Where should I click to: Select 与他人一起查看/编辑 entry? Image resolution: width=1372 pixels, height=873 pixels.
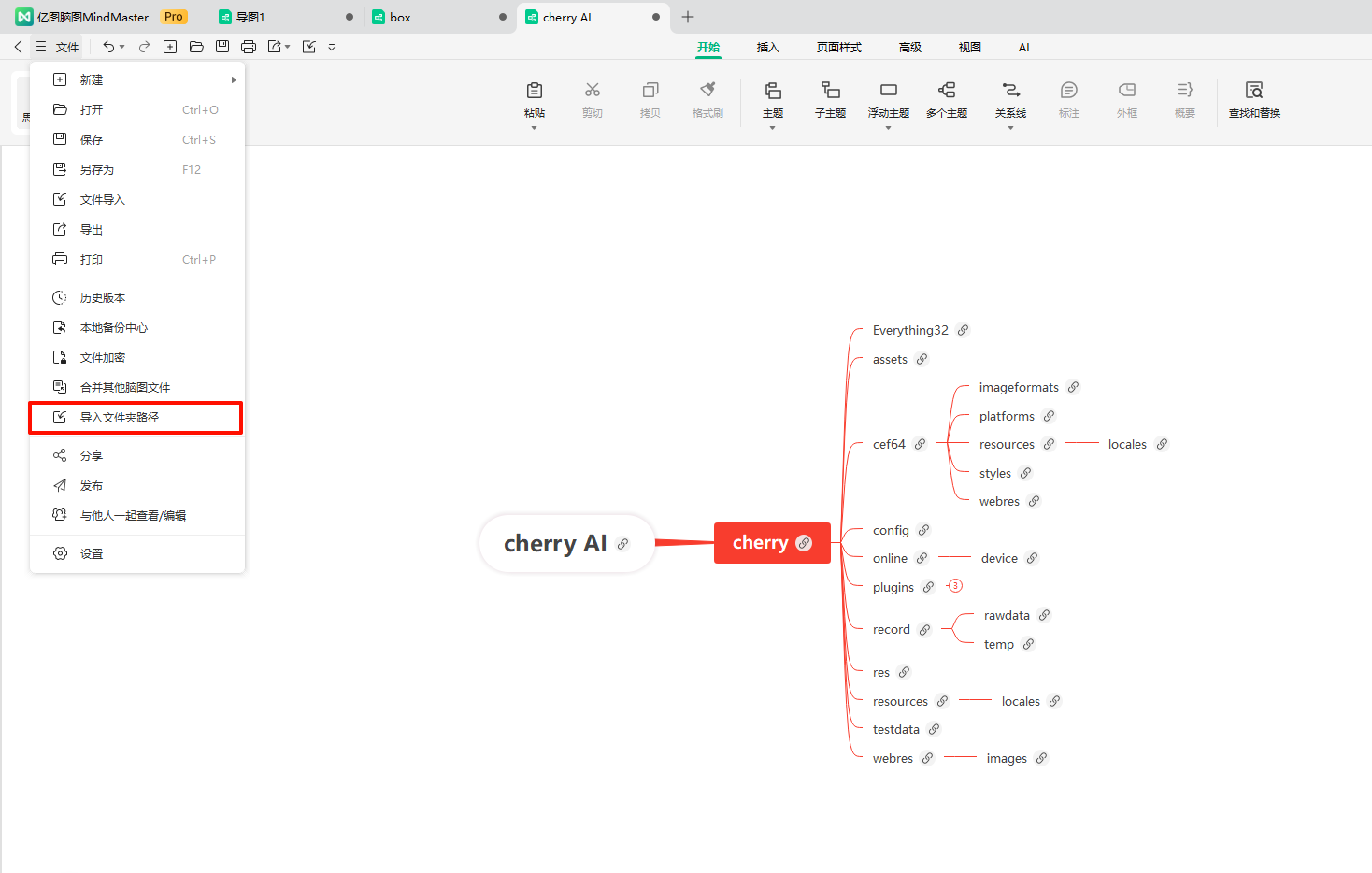point(136,516)
